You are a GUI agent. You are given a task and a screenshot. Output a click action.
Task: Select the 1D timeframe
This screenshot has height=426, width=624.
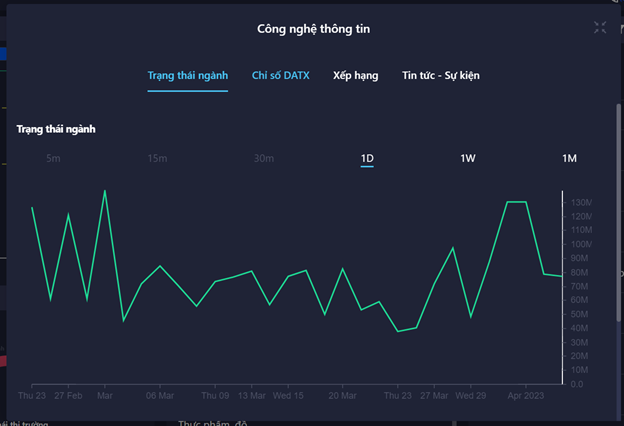(x=367, y=158)
